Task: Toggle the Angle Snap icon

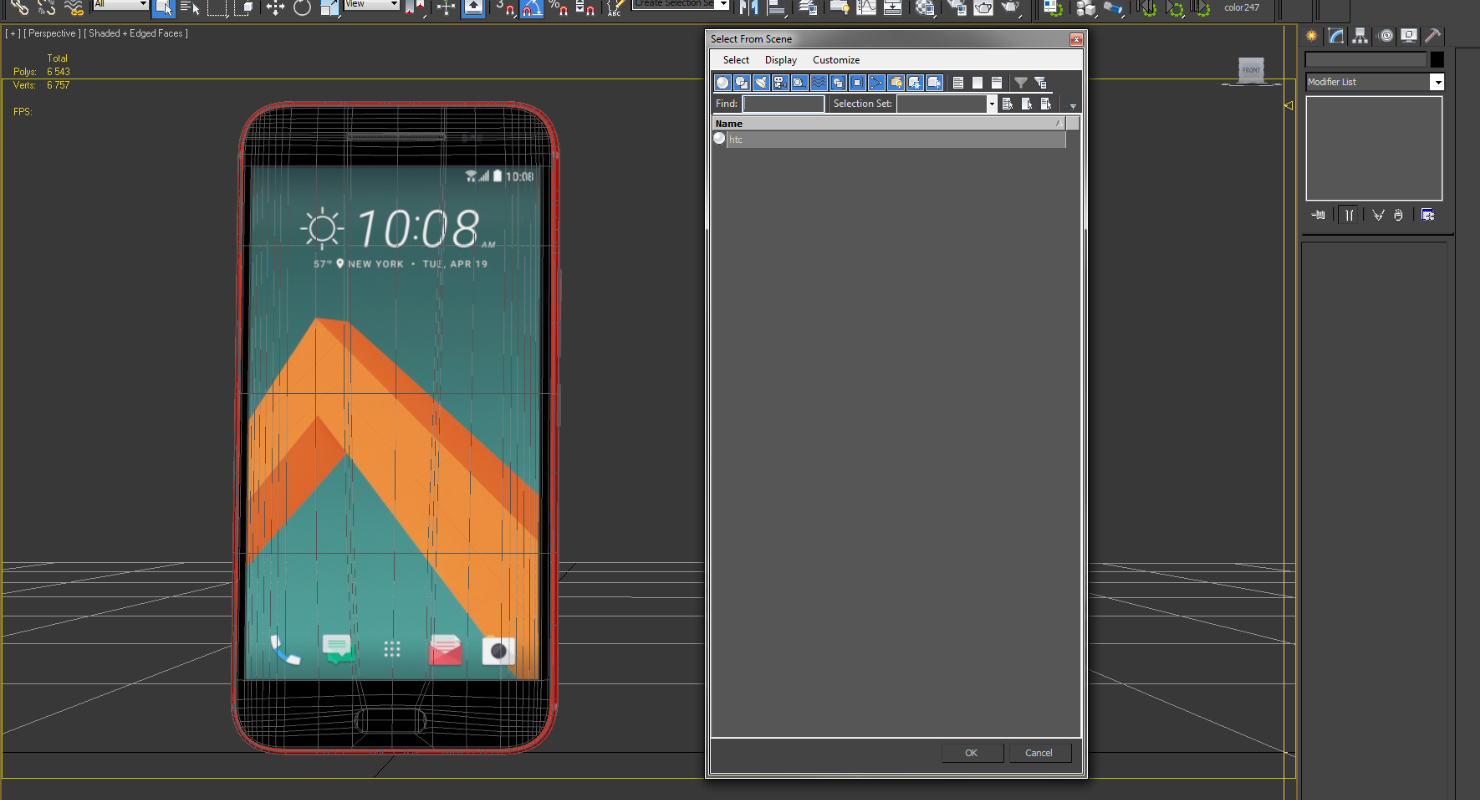Action: [532, 8]
